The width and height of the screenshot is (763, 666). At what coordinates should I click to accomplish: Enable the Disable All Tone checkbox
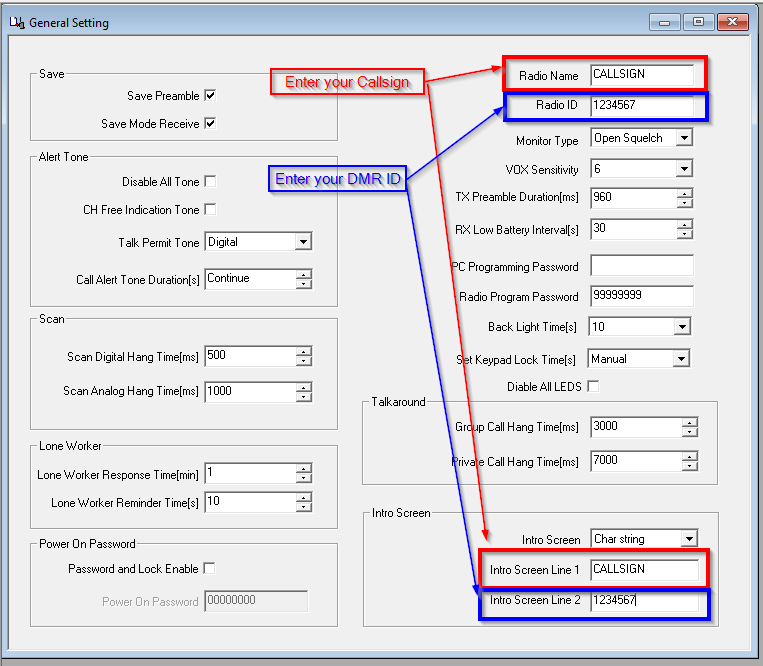point(210,181)
